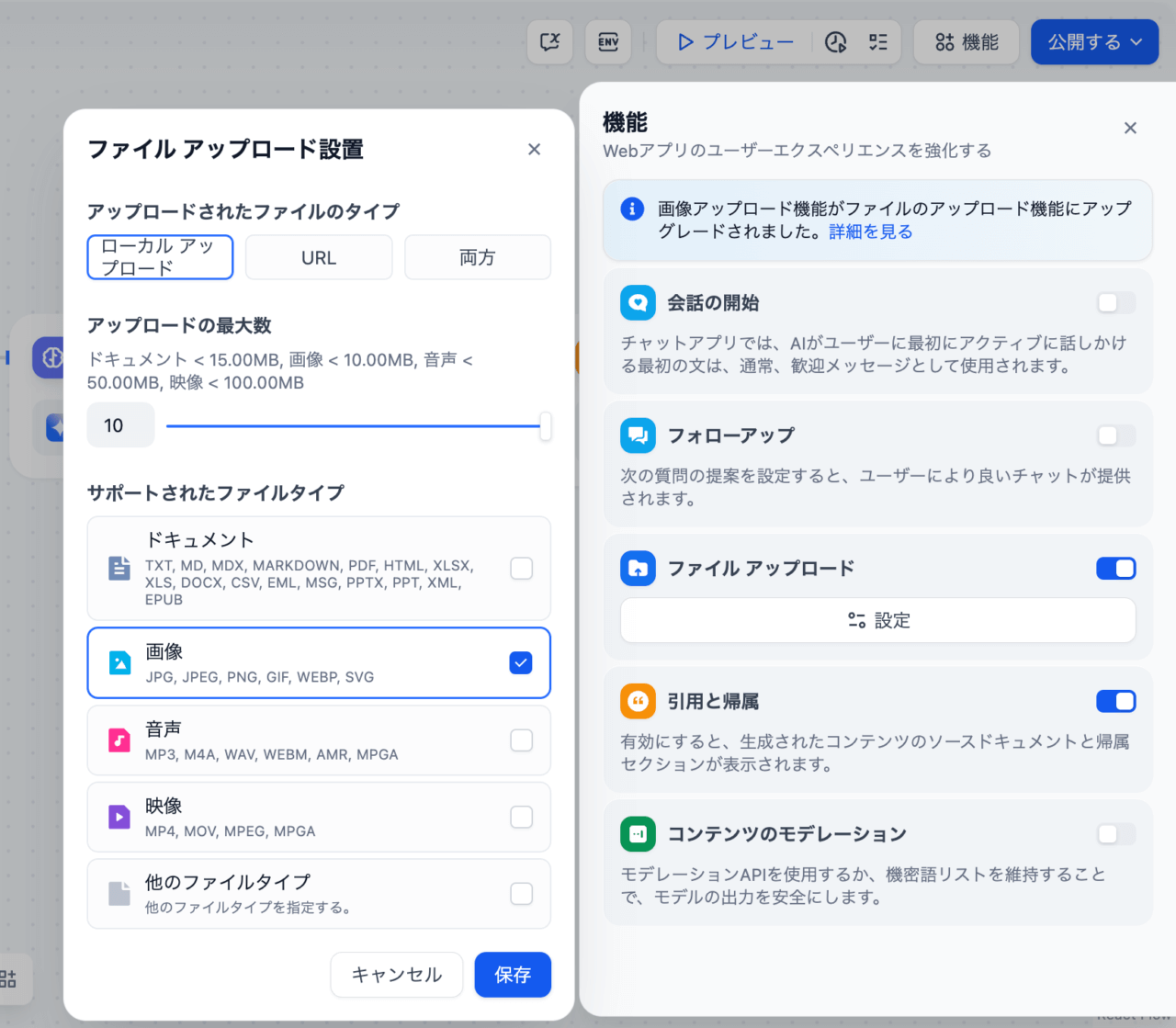The image size is (1176, 1028).
Task: Click the フォローアップ chat bubble icon
Action: coord(638,435)
